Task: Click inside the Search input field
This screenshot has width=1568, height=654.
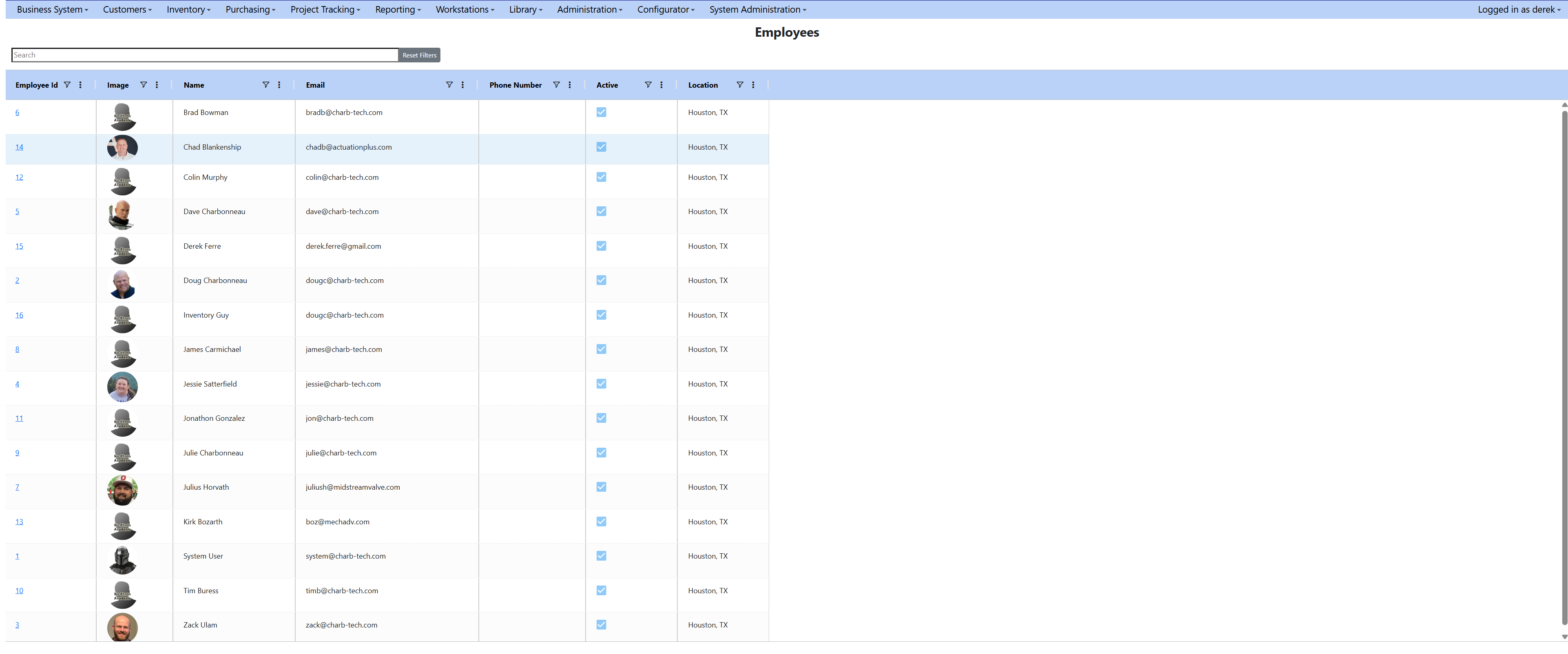Action: pyautogui.click(x=204, y=55)
